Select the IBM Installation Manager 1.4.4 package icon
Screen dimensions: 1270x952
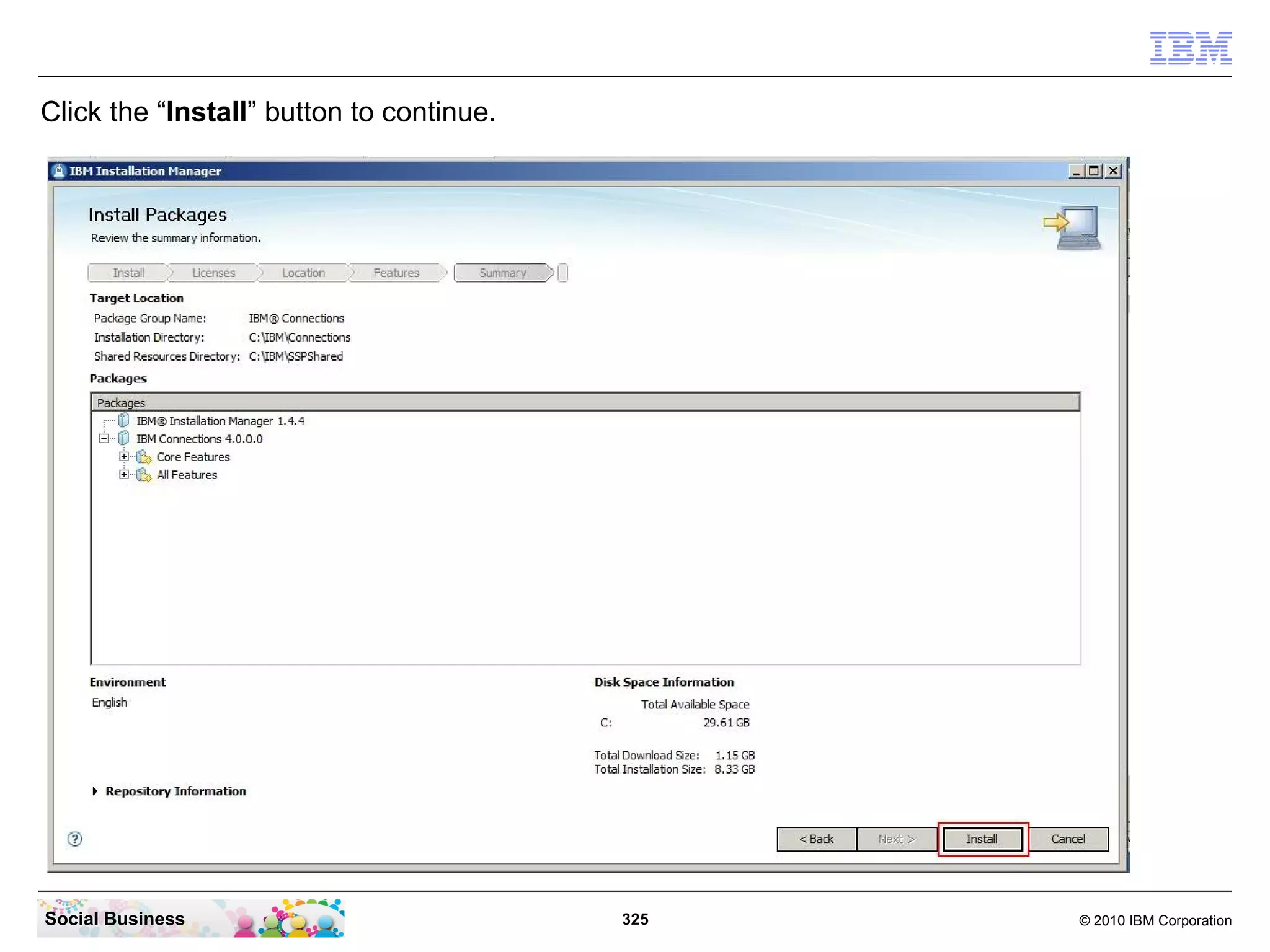coord(123,421)
